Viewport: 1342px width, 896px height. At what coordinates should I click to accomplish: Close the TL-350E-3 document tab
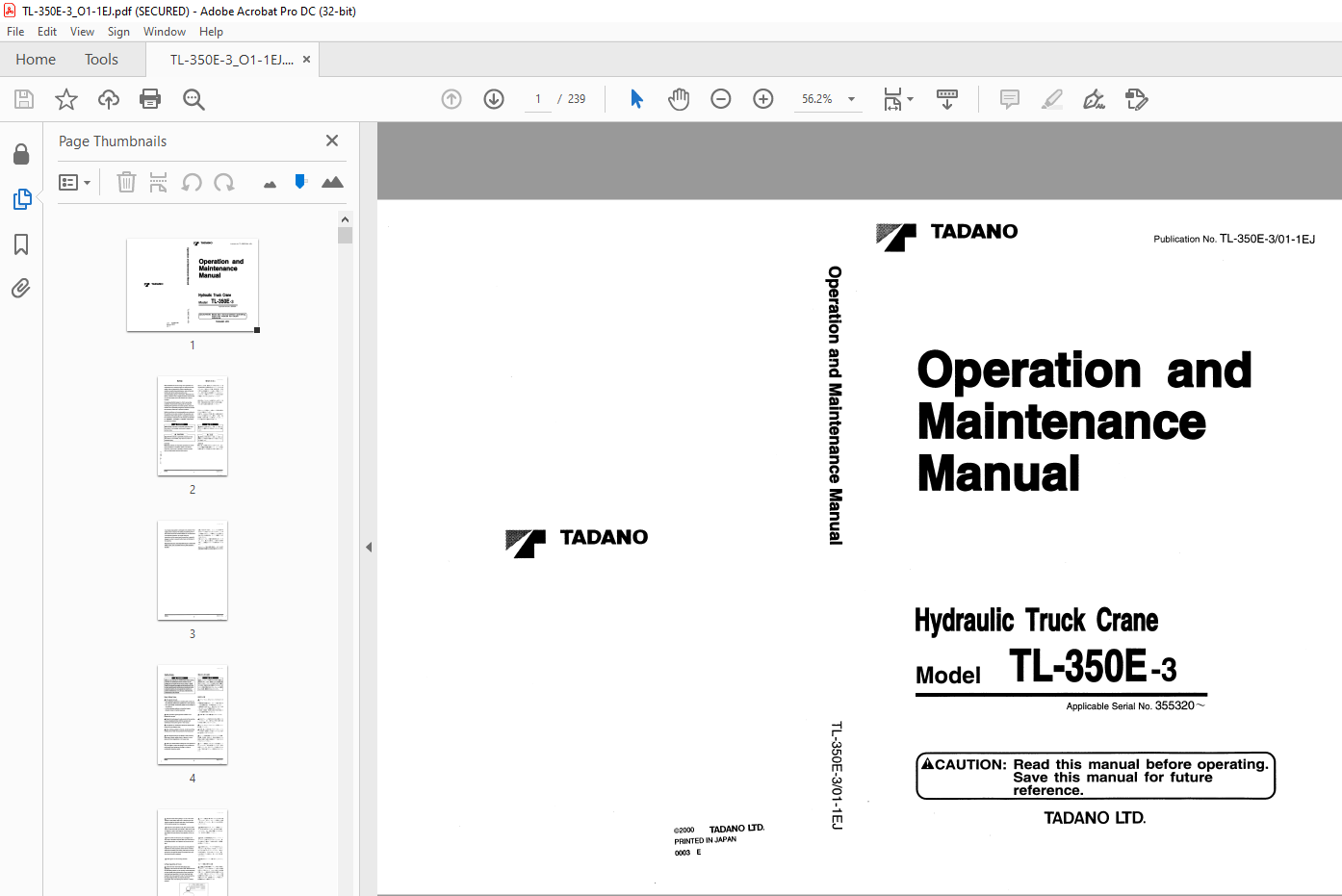[306, 60]
